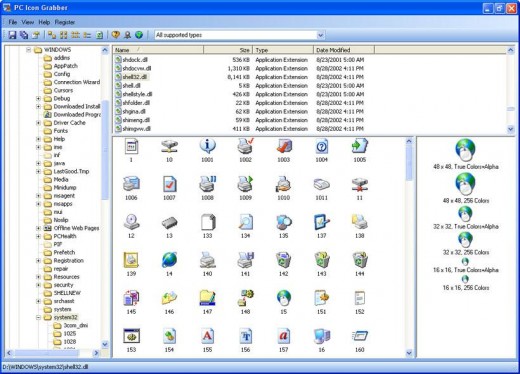Select the Cursors folder in tree
Viewport: 520px width, 374px height.
(63, 90)
